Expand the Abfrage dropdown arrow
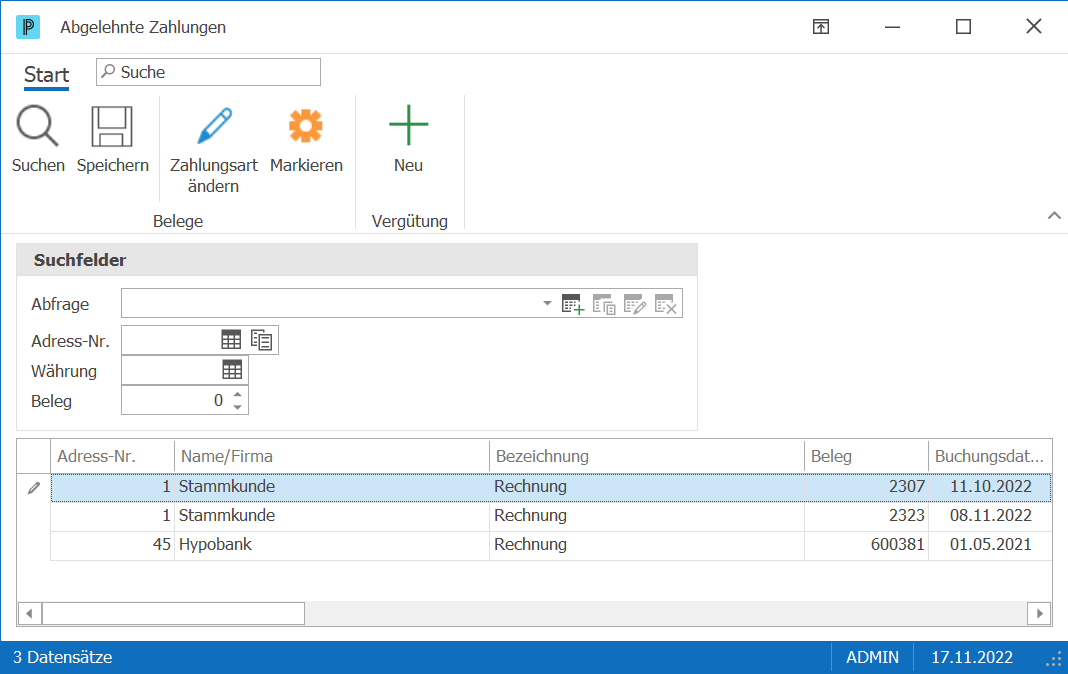This screenshot has width=1068, height=674. pyautogui.click(x=547, y=303)
